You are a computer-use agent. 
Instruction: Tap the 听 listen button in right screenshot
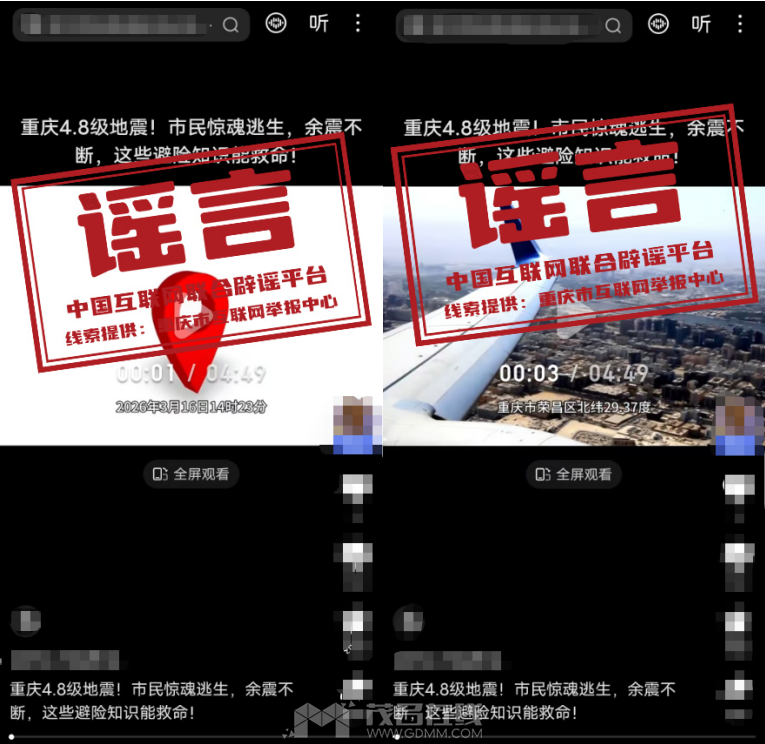[x=701, y=24]
